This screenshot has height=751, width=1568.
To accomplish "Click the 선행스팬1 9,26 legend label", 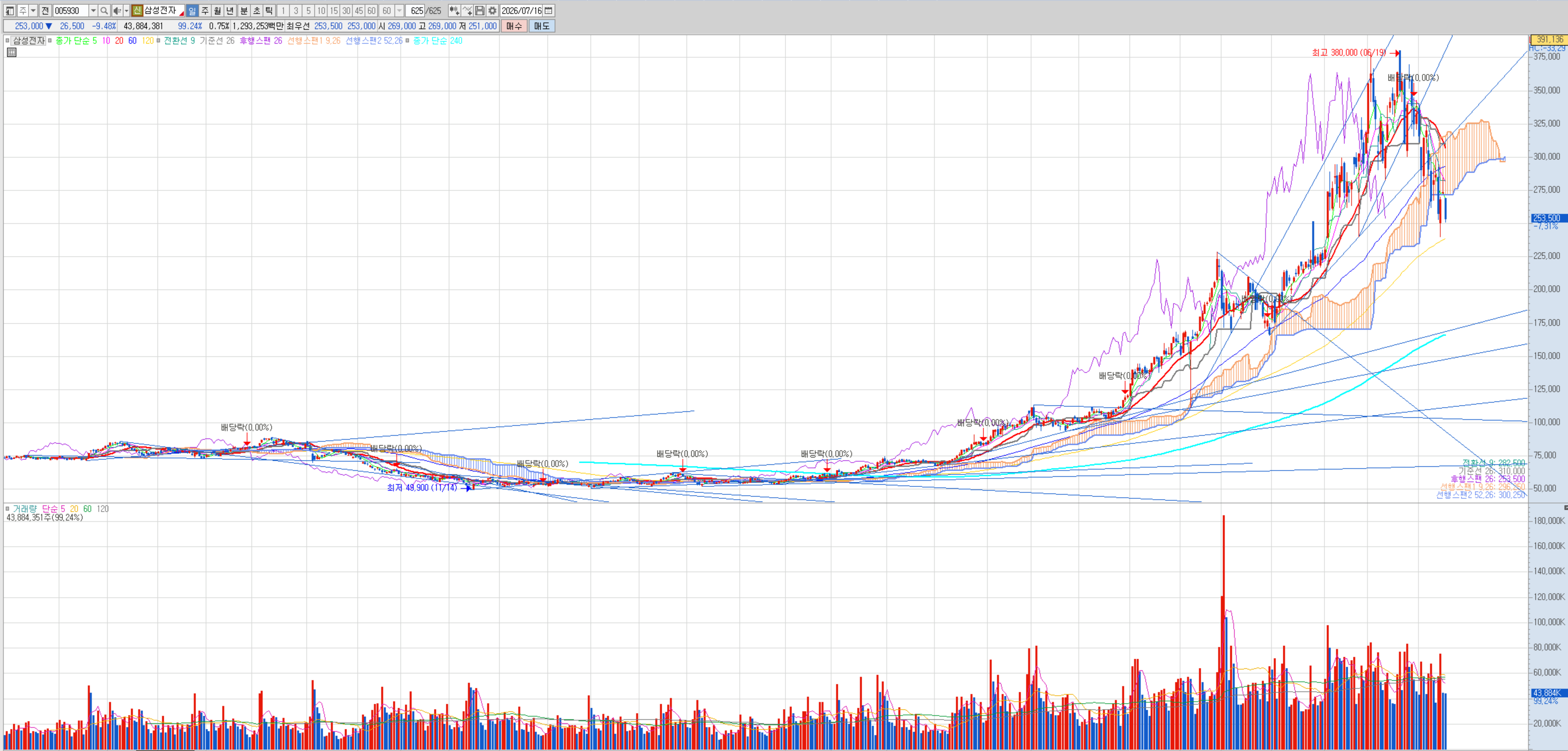I will [x=314, y=41].
